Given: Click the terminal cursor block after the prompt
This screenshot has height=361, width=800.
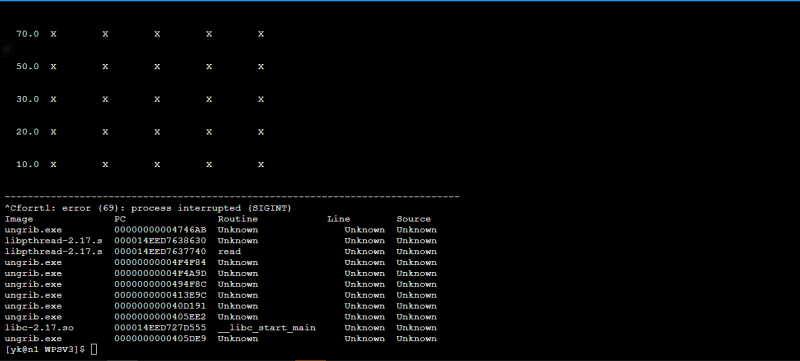Looking at the screenshot, I should (x=93, y=349).
